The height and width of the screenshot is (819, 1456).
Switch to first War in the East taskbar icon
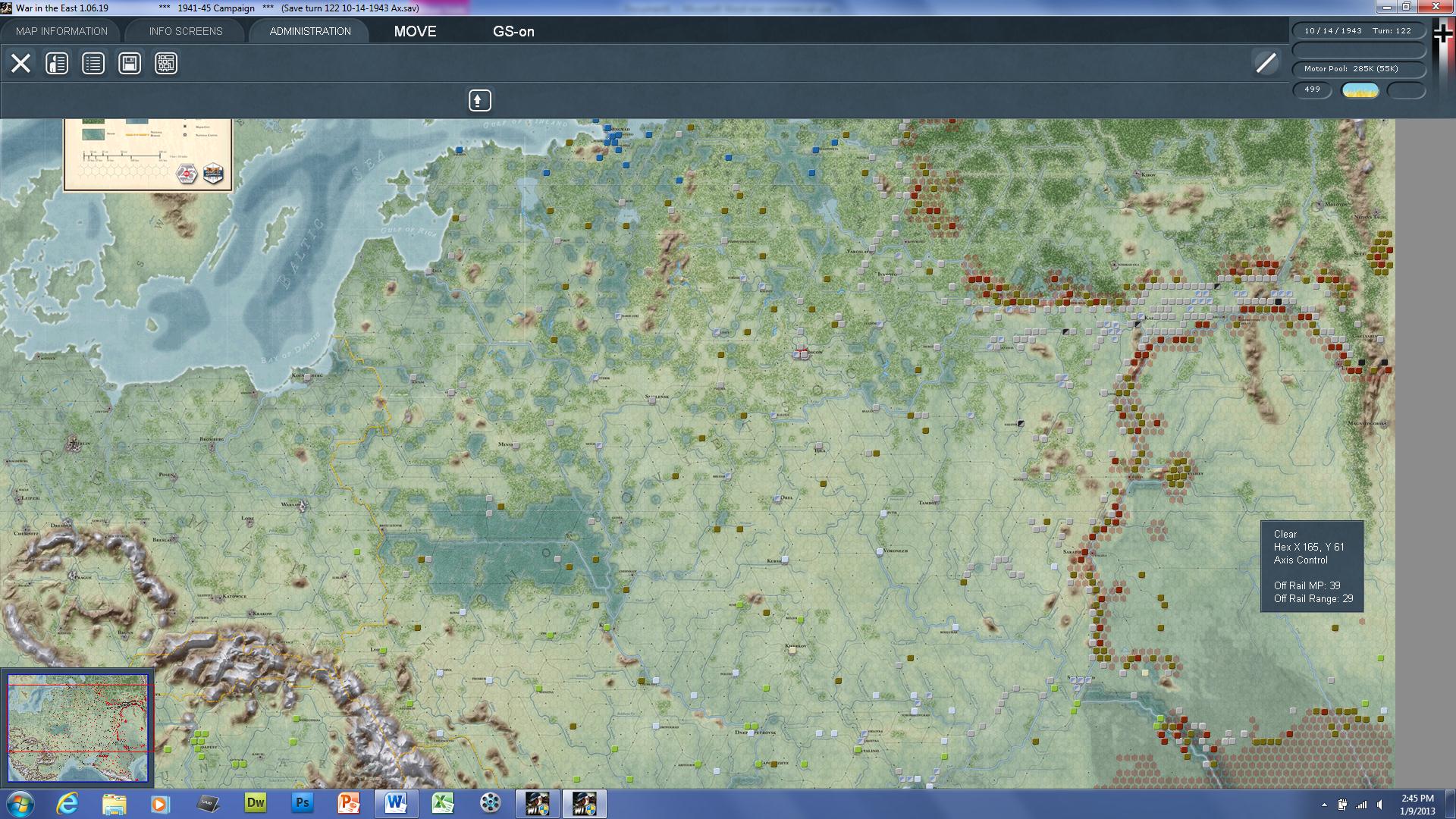pyautogui.click(x=537, y=804)
